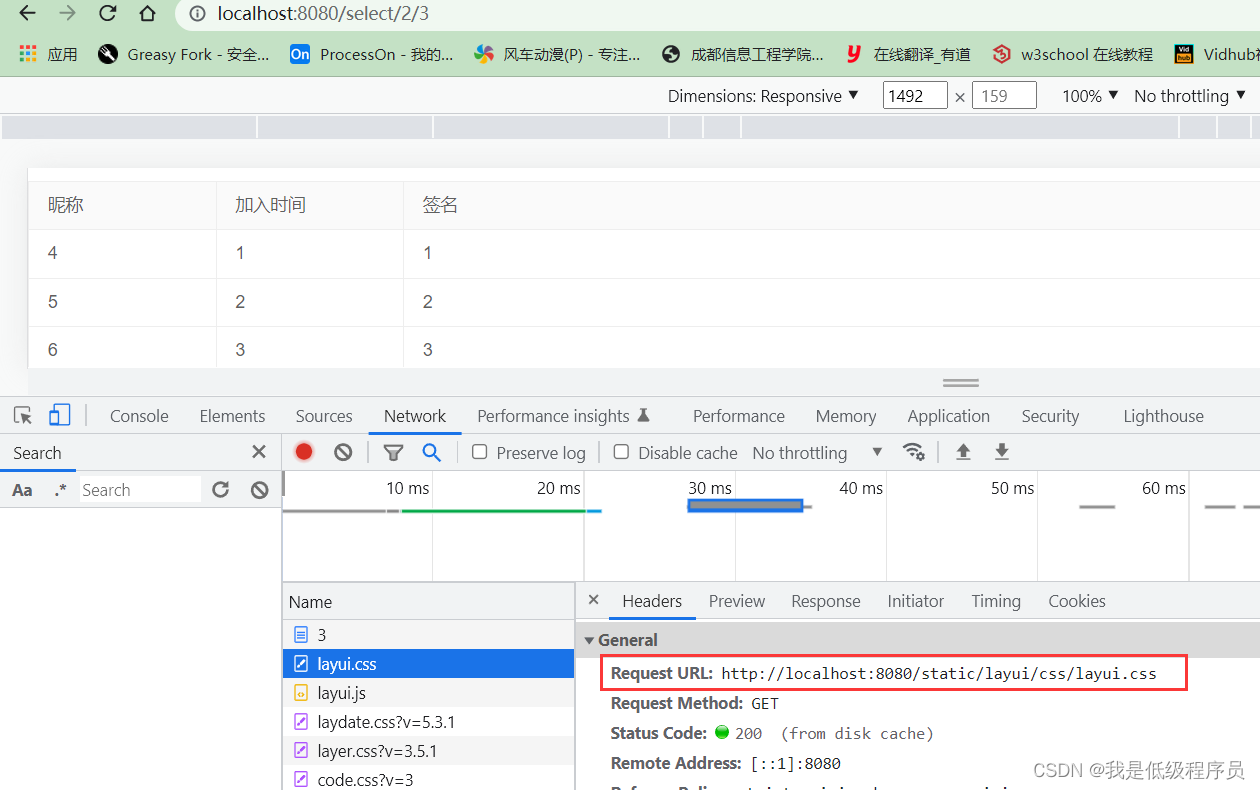Stop recording network log
The width and height of the screenshot is (1260, 790).
pos(303,452)
